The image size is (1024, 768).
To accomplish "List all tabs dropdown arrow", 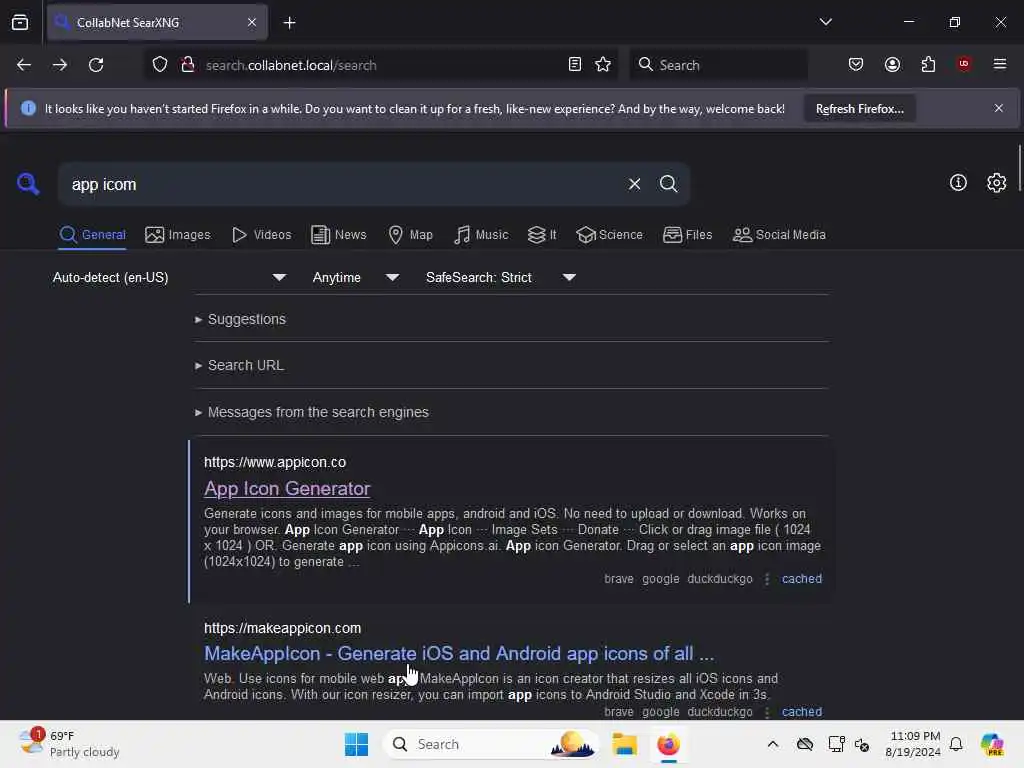I will click(x=825, y=22).
